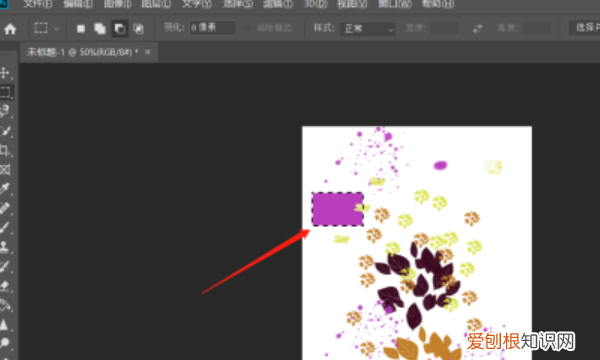Select Add to Selection mode icon
Viewport: 600px width, 360px height.
point(100,29)
